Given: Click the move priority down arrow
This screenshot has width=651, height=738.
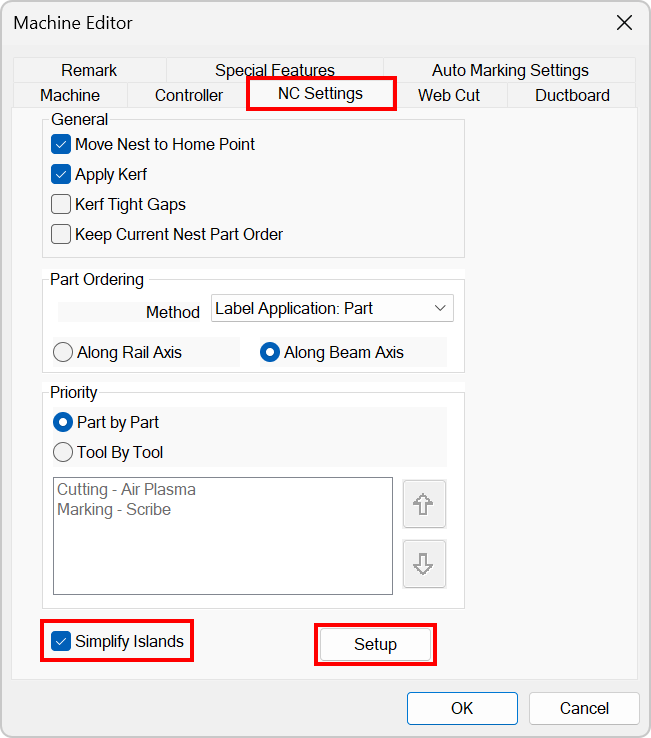Looking at the screenshot, I should point(423,564).
